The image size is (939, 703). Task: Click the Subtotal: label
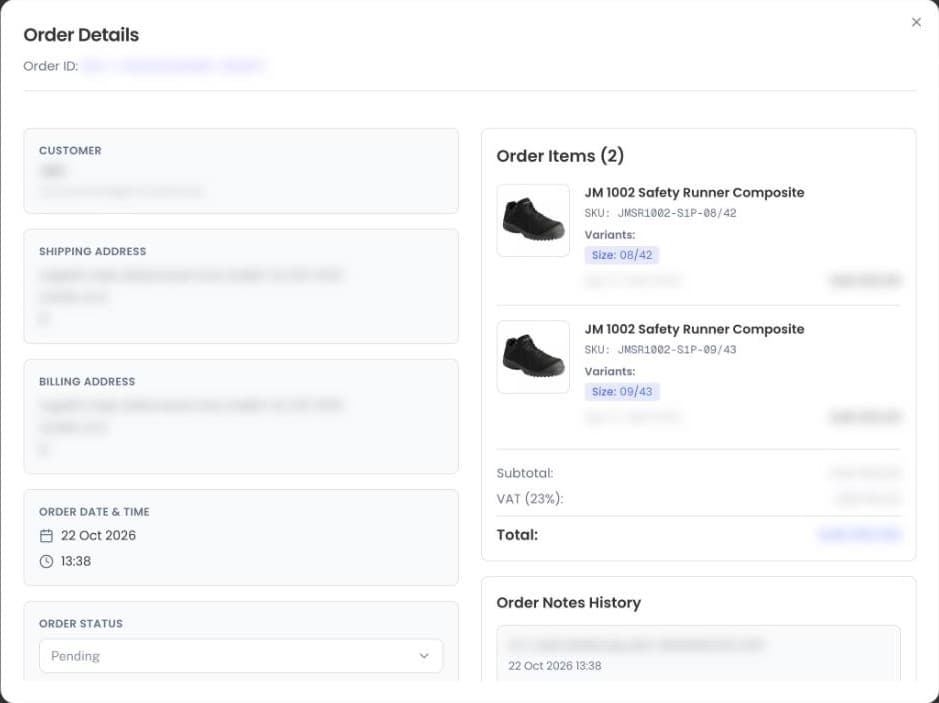[525, 473]
